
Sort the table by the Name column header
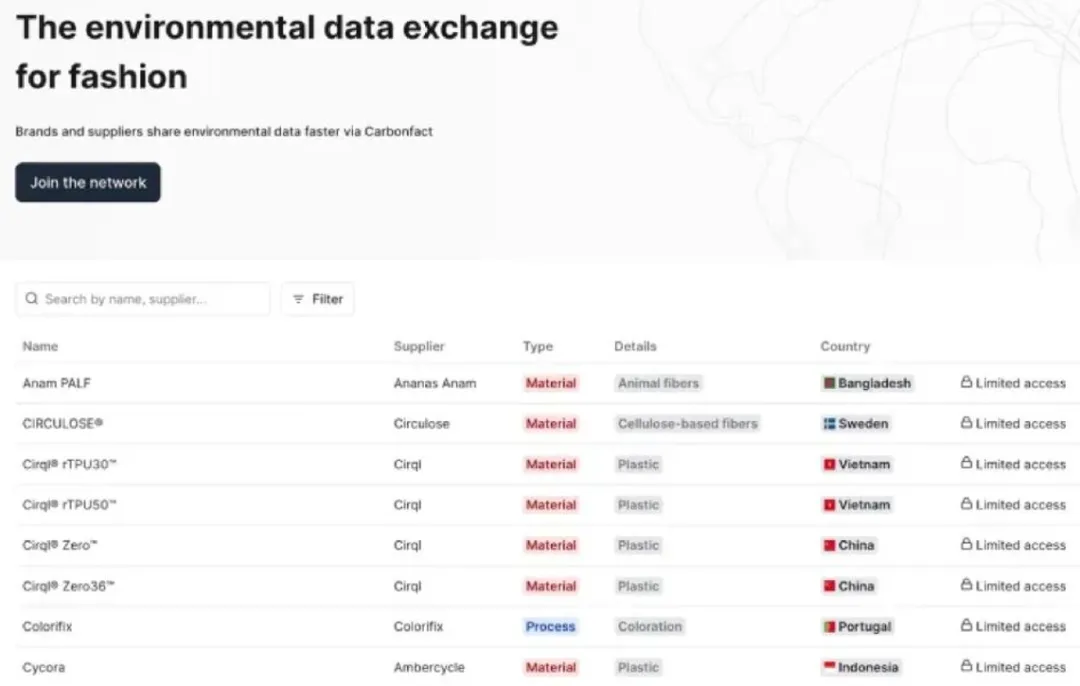pyautogui.click(x=40, y=346)
